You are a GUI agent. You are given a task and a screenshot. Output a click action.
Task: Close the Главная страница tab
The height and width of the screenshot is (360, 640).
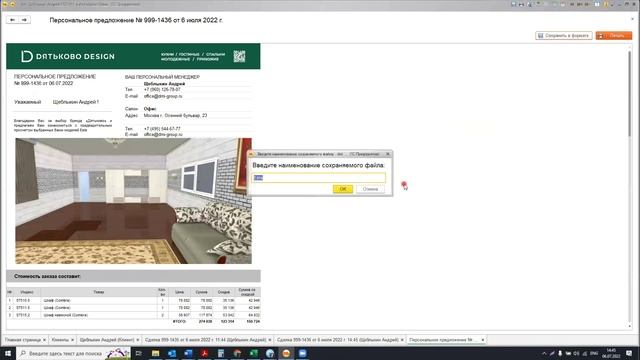[x=44, y=340]
